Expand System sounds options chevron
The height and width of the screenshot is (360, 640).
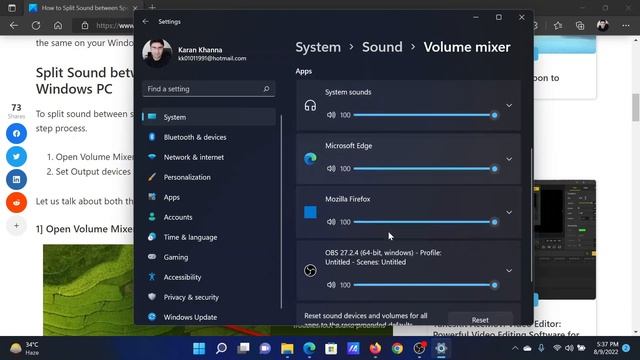[x=509, y=106]
